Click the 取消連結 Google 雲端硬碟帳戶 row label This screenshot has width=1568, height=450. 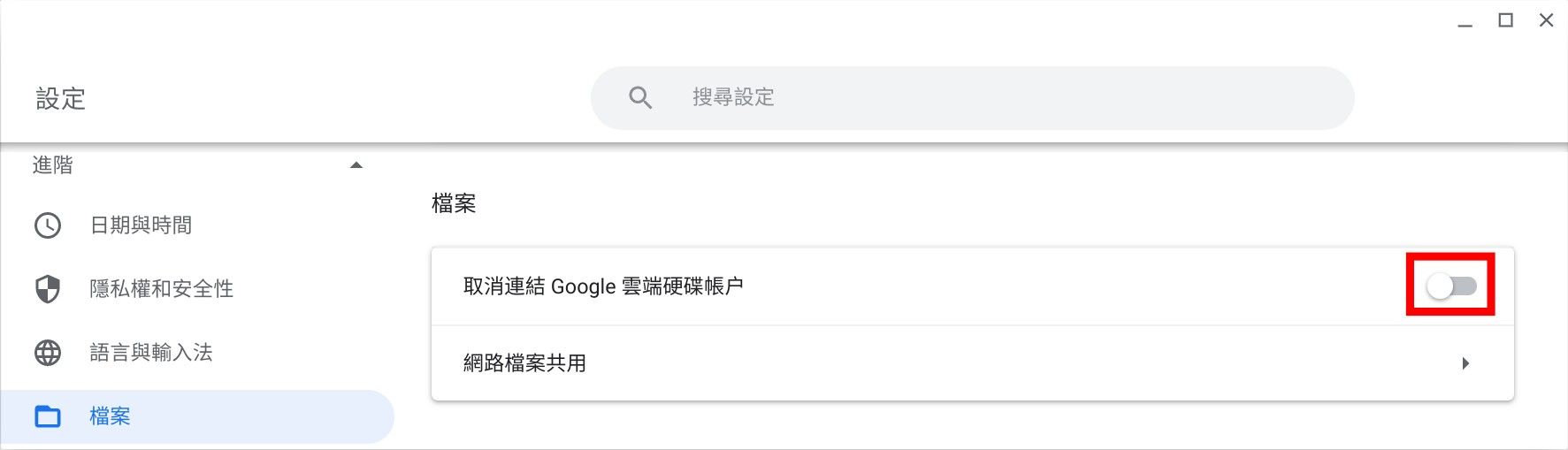click(x=603, y=286)
